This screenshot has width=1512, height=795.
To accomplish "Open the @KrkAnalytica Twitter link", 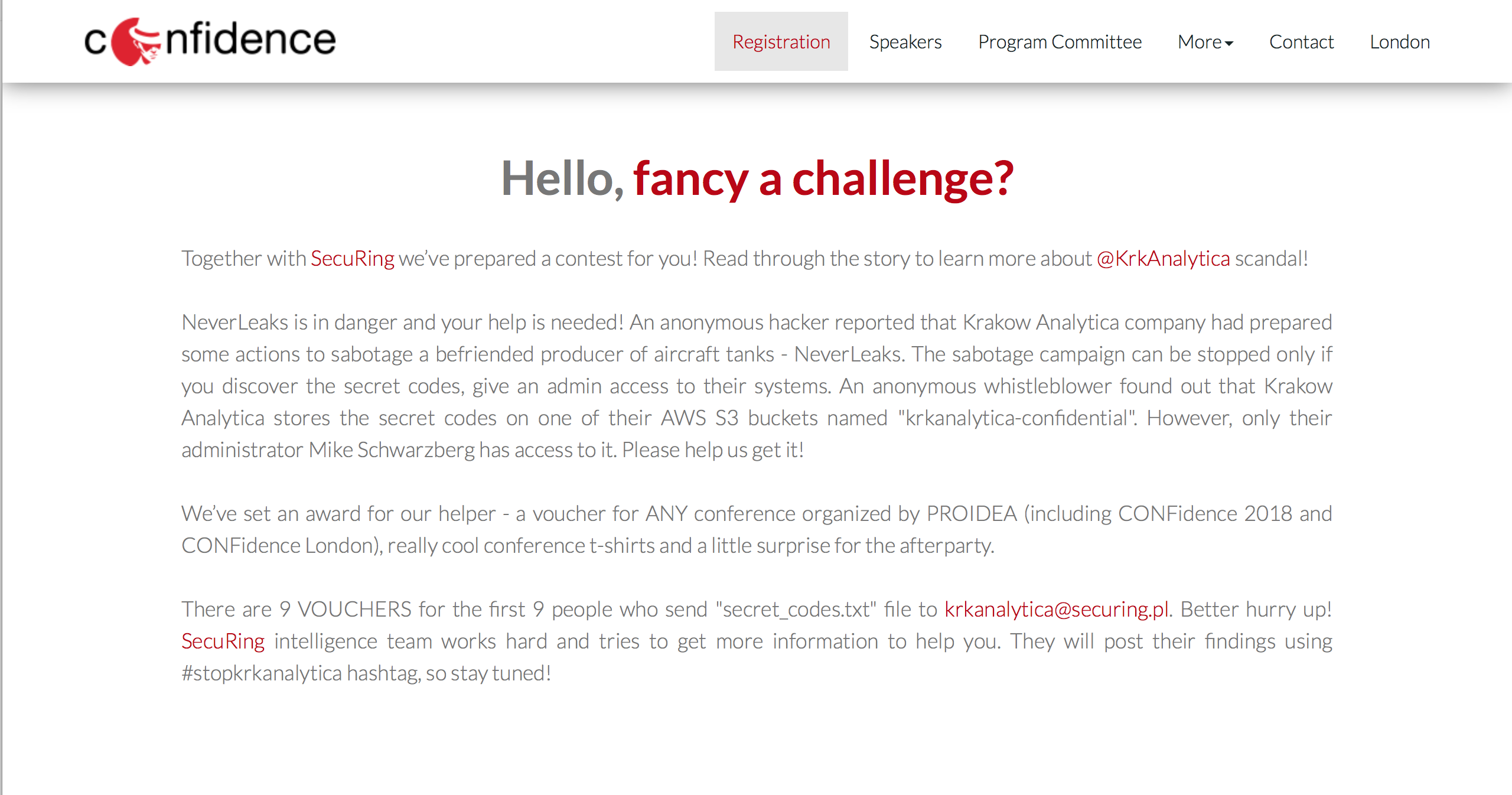I will pyautogui.click(x=1163, y=259).
